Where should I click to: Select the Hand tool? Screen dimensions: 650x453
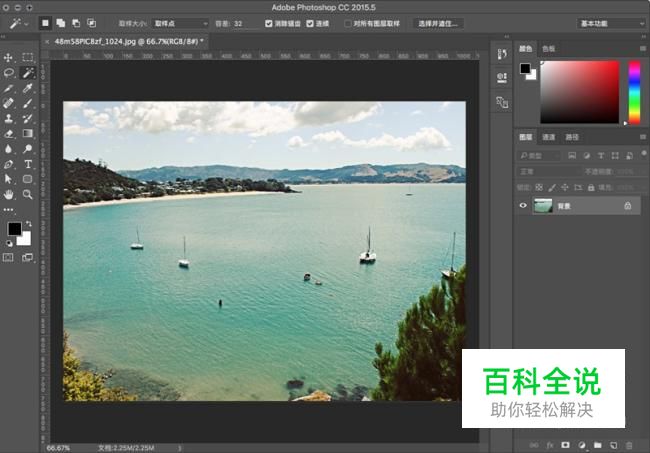(x=8, y=194)
